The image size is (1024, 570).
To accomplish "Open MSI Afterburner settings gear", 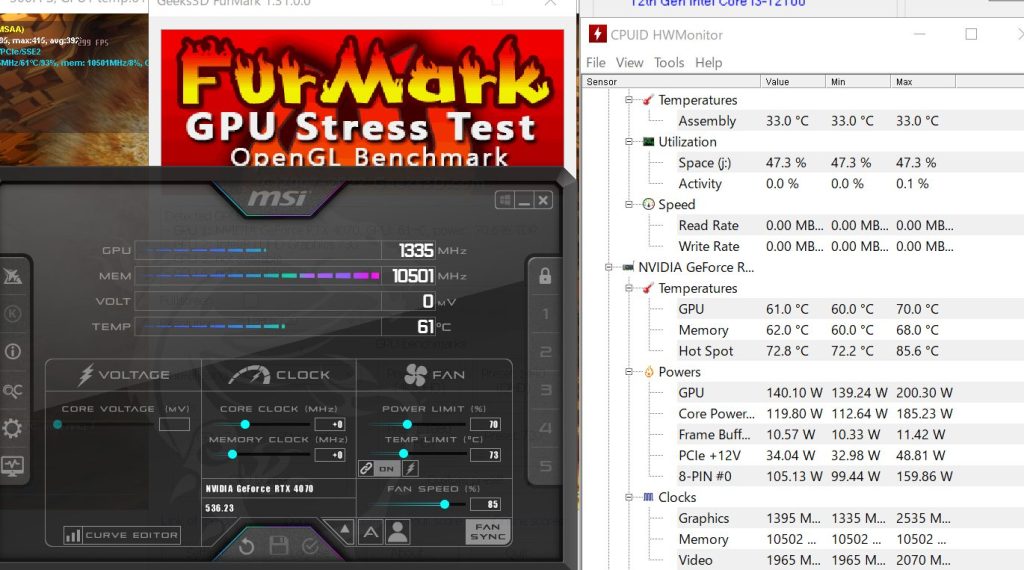I will tap(12, 428).
